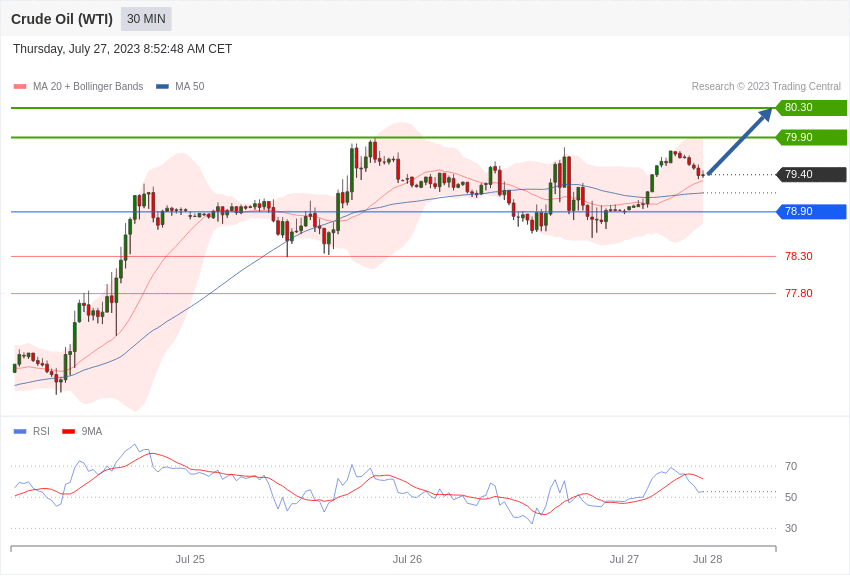Select the 80.30 resistance price tag
The height and width of the screenshot is (576, 850).
click(x=811, y=108)
